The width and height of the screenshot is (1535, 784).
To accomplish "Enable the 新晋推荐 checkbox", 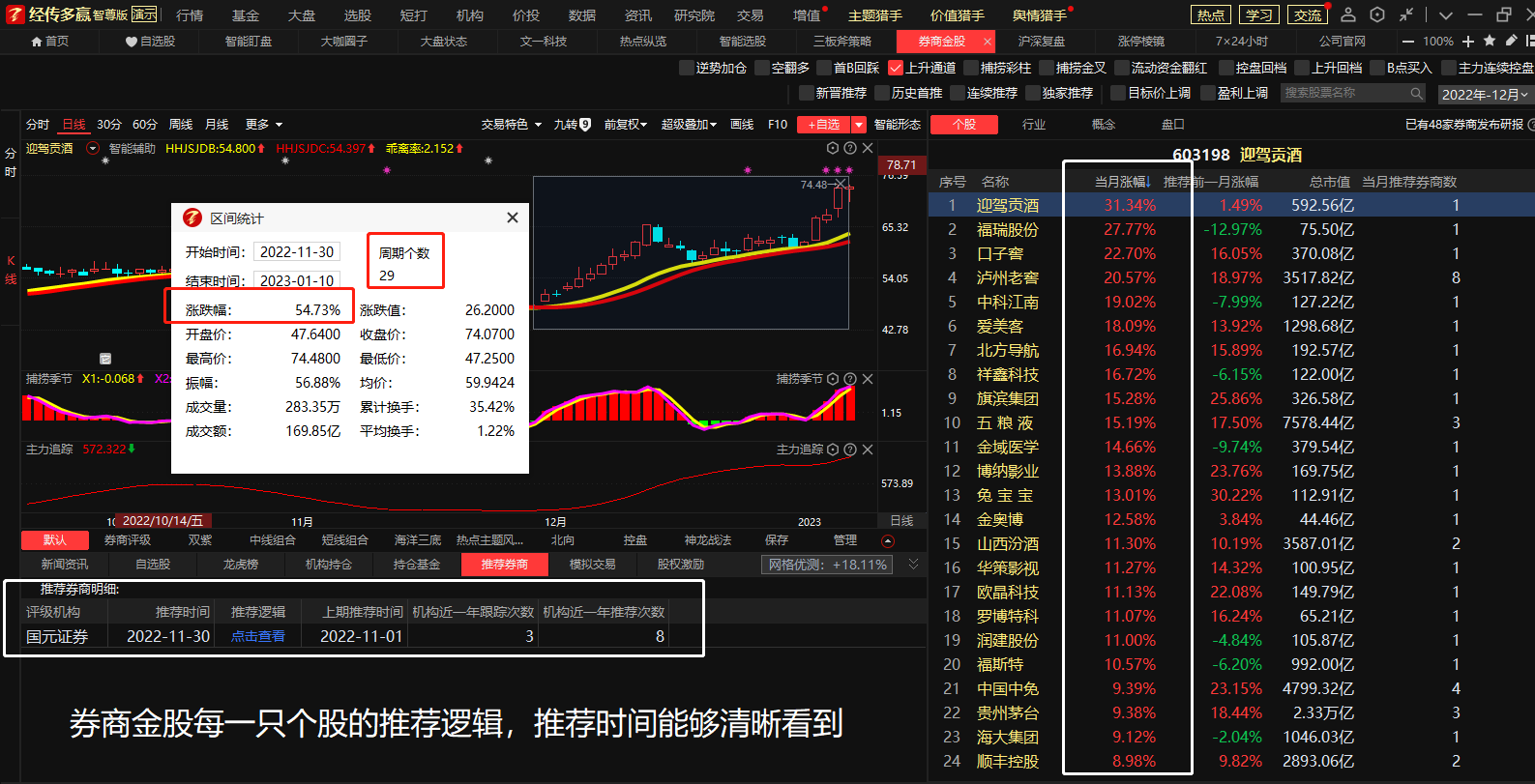I will pyautogui.click(x=807, y=93).
